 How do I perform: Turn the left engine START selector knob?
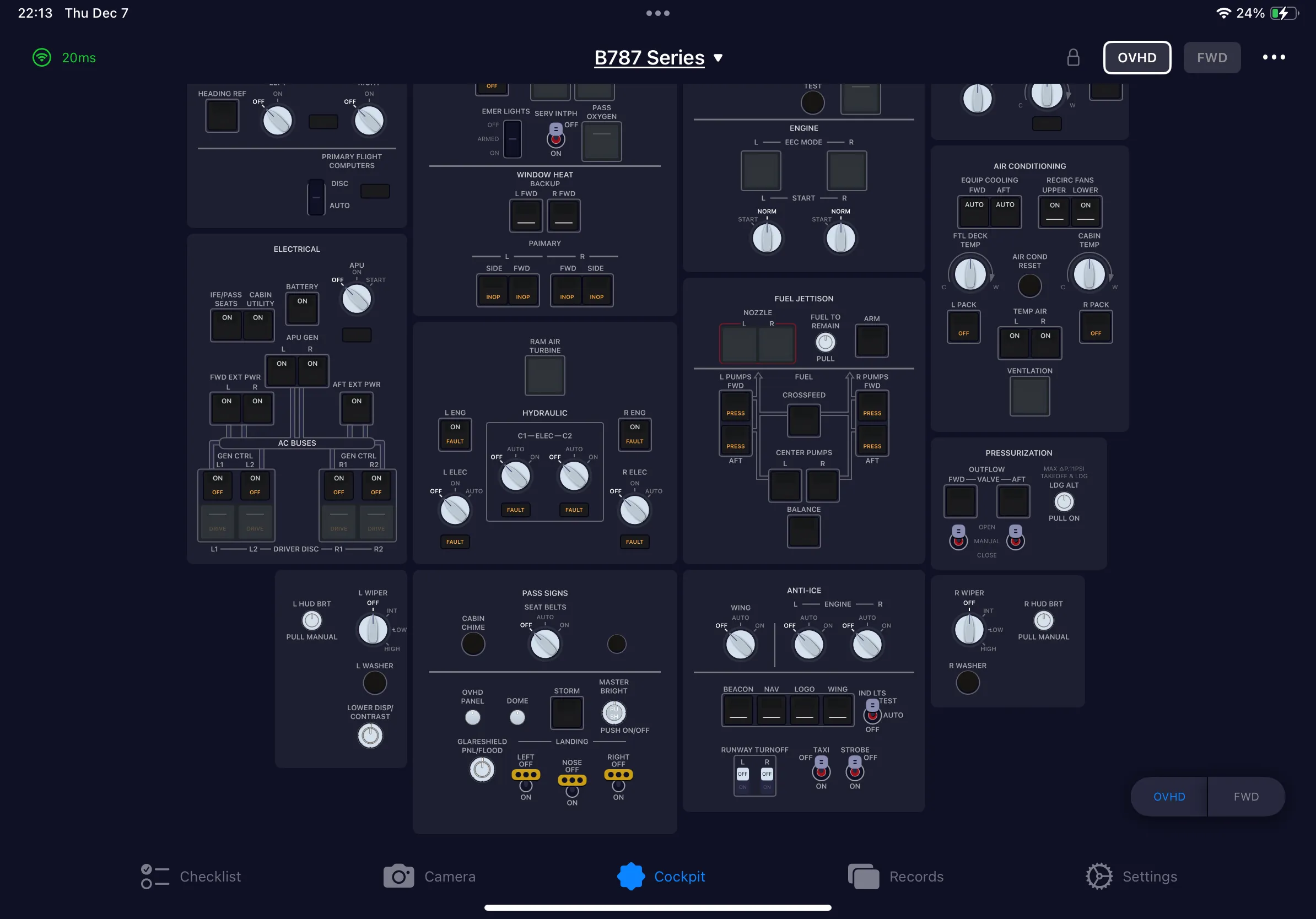point(767,239)
